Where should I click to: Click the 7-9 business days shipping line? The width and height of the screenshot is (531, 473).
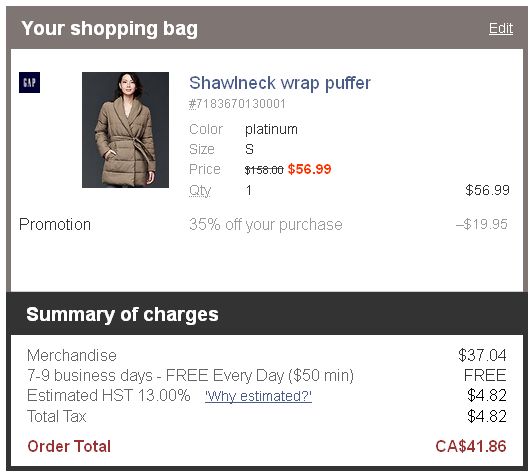[190, 375]
